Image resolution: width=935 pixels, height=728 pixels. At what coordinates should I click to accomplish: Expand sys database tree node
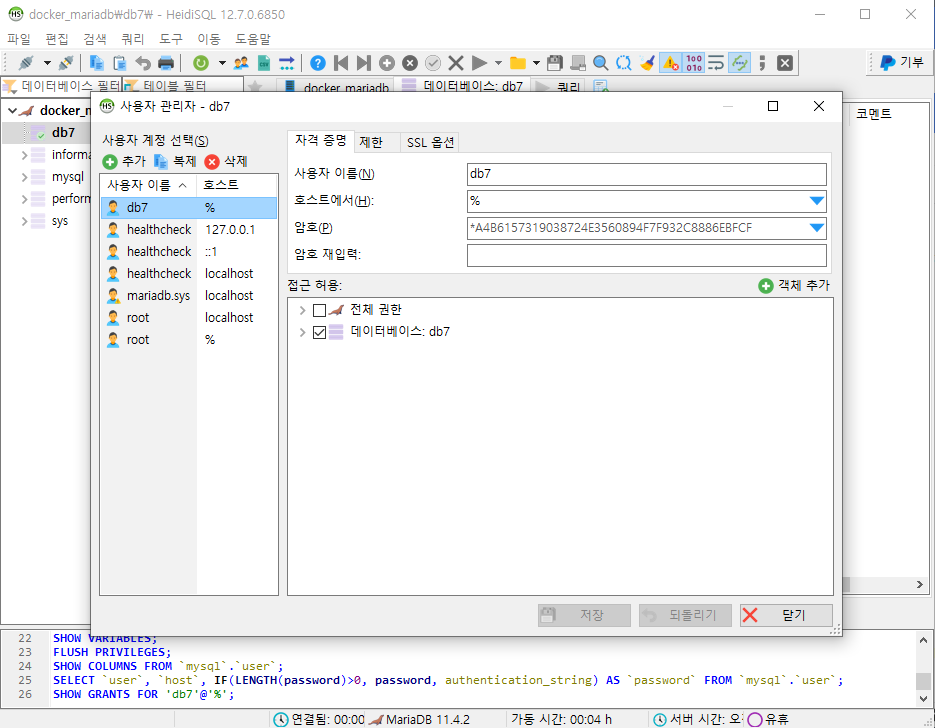(x=24, y=221)
